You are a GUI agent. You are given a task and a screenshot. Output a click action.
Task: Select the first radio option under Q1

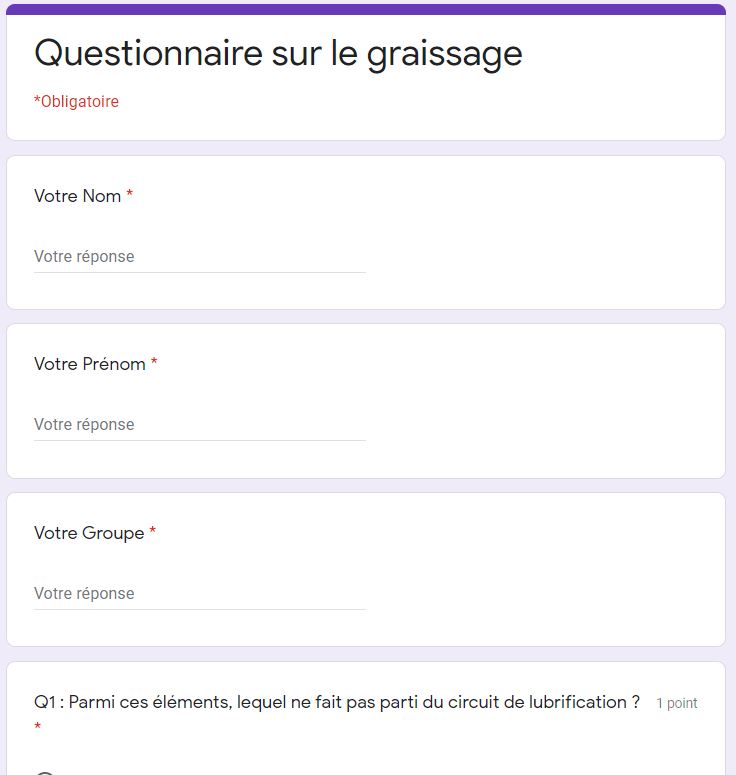(x=44, y=771)
